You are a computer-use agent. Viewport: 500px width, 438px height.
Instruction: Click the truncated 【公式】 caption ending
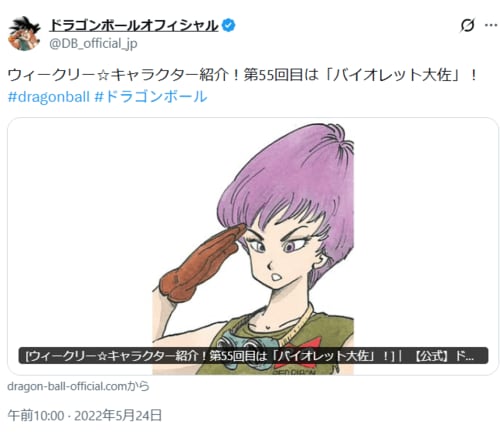coord(443,356)
